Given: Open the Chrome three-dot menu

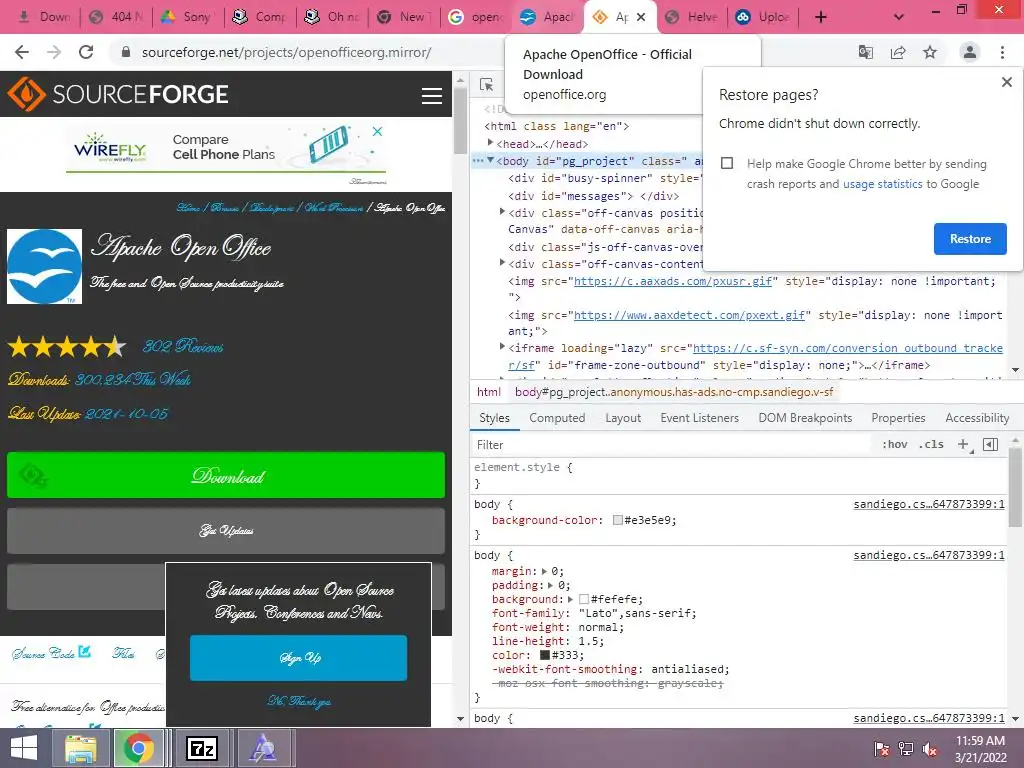Looking at the screenshot, I should click(1002, 52).
